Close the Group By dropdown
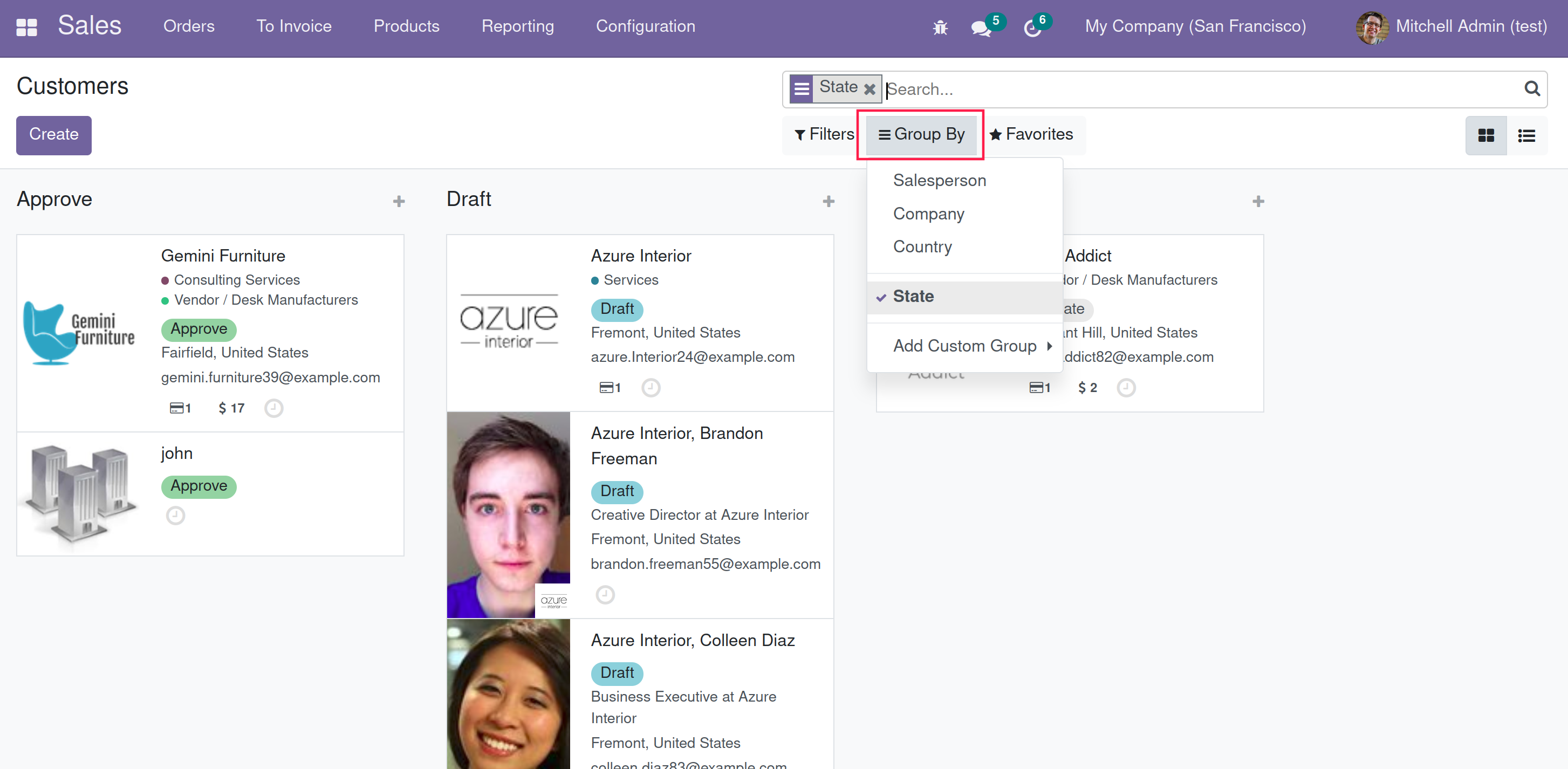This screenshot has height=769, width=1568. click(921, 134)
